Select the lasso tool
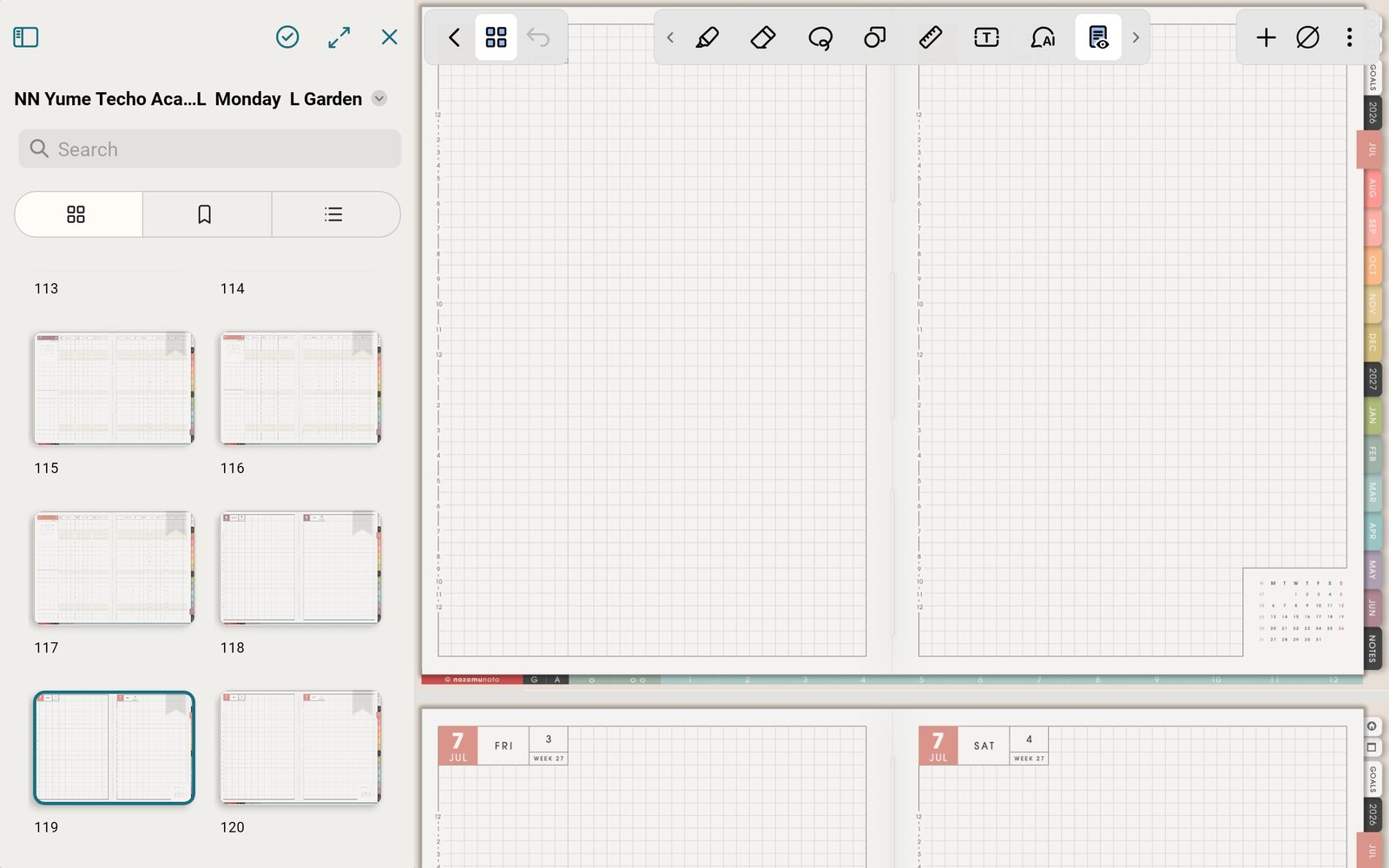The height and width of the screenshot is (868, 1389). click(820, 37)
